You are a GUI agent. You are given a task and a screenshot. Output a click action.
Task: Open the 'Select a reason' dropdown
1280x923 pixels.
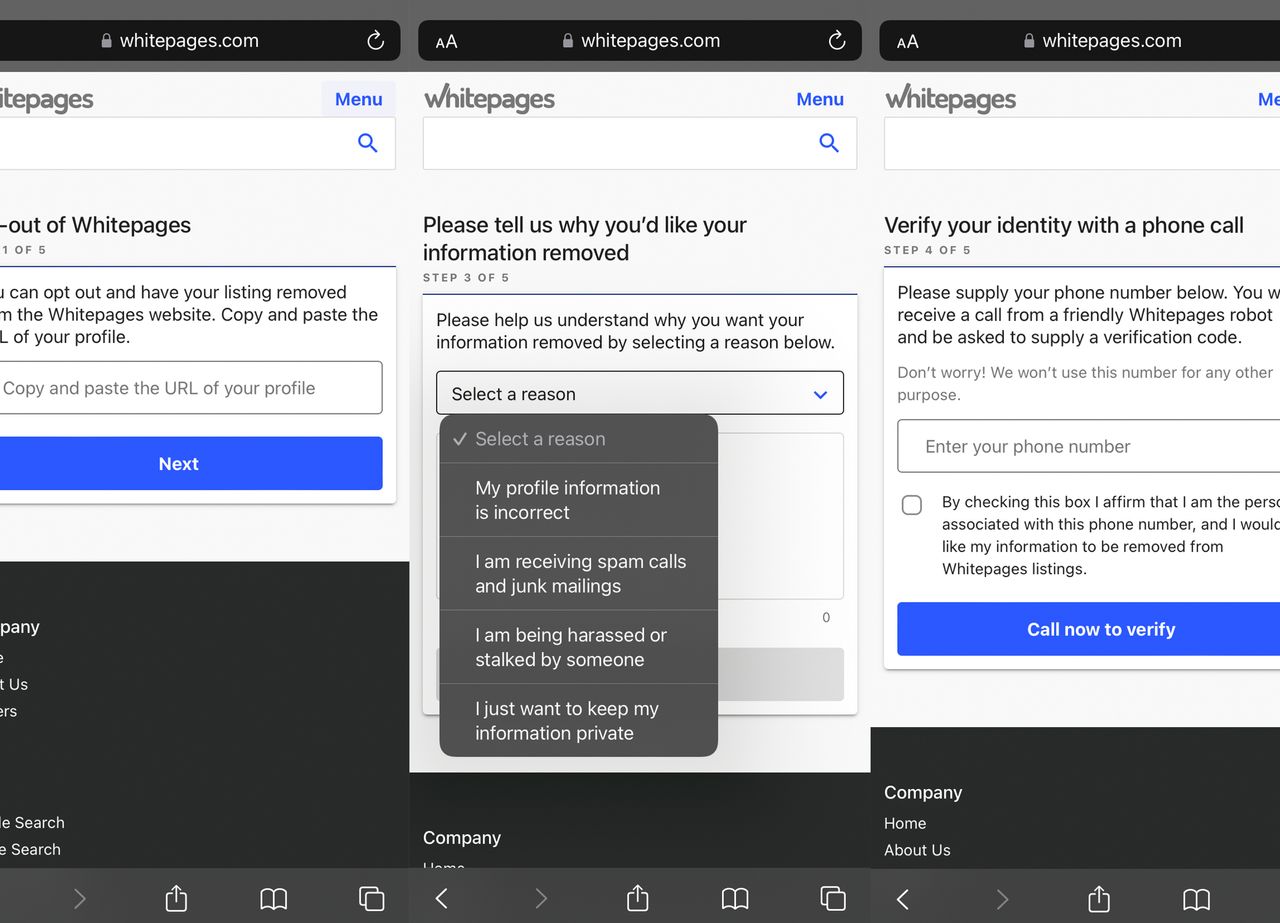click(x=640, y=393)
